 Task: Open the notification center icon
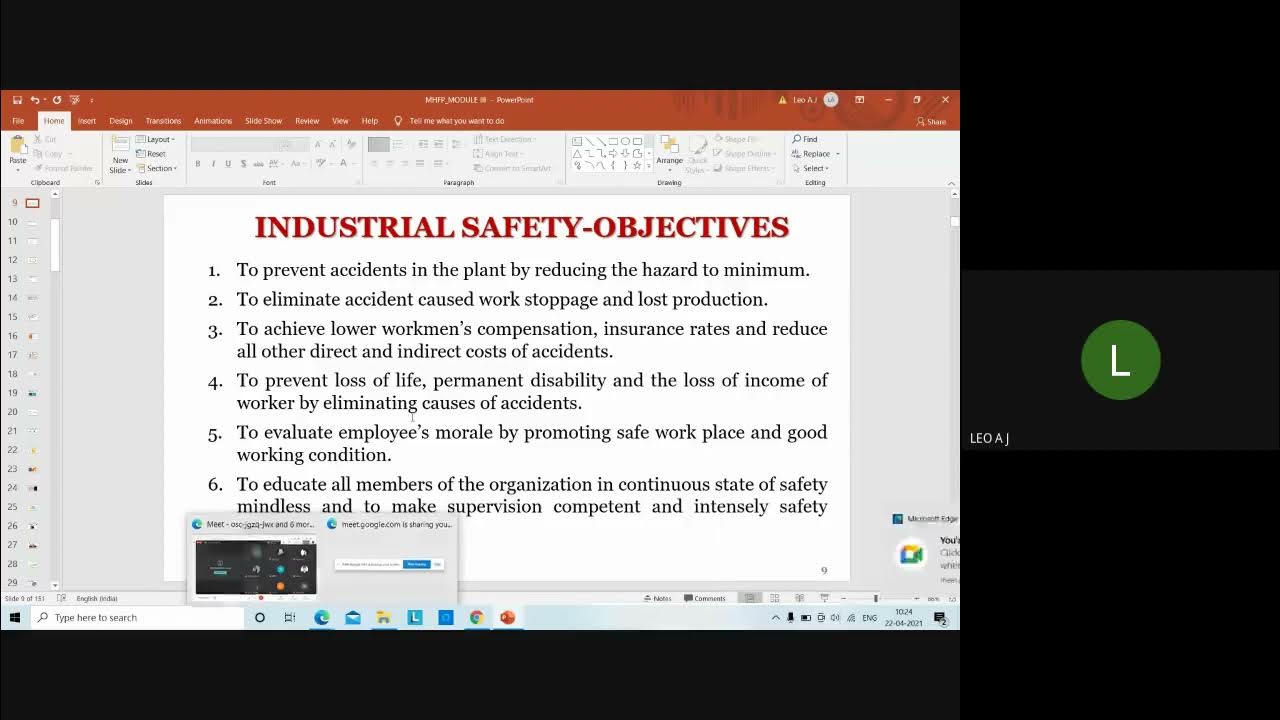(x=940, y=618)
